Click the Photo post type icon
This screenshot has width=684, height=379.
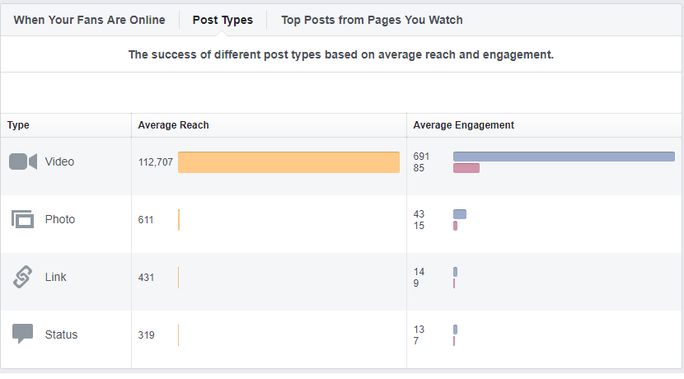click(23, 219)
